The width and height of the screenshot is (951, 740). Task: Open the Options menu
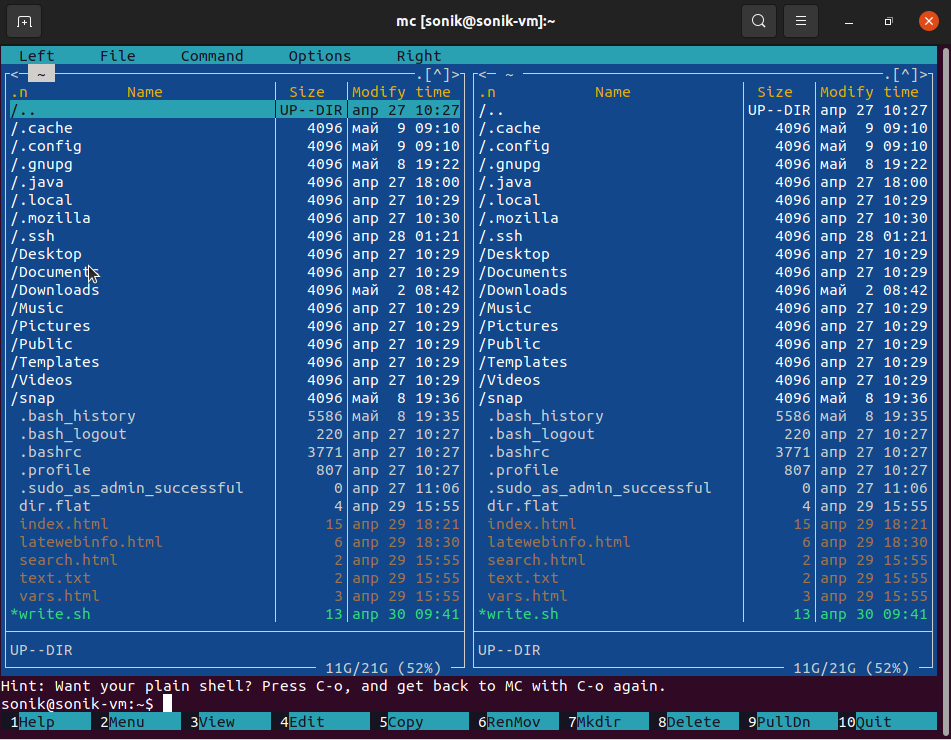click(x=320, y=56)
